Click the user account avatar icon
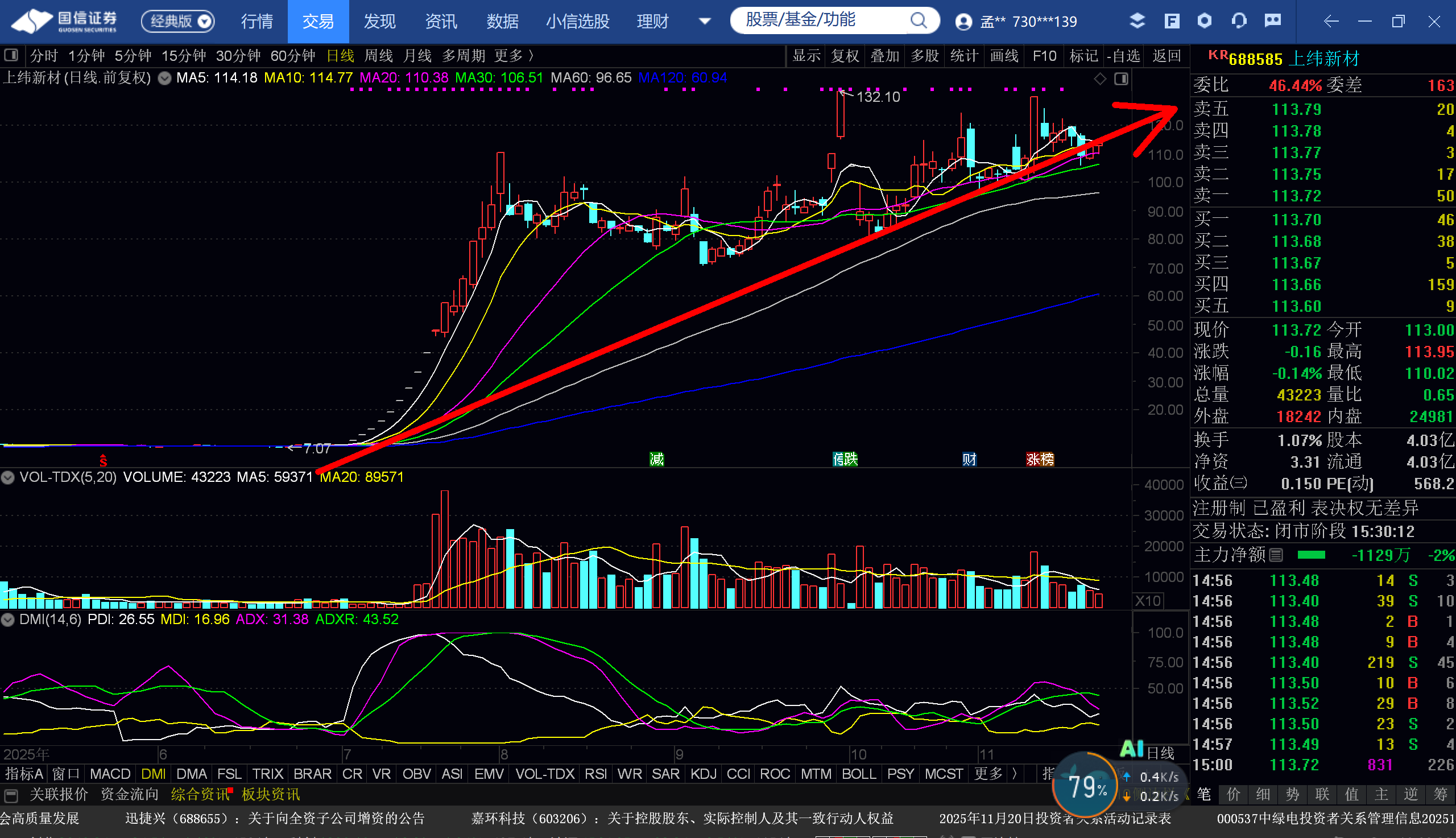1456x838 pixels. coord(963,22)
